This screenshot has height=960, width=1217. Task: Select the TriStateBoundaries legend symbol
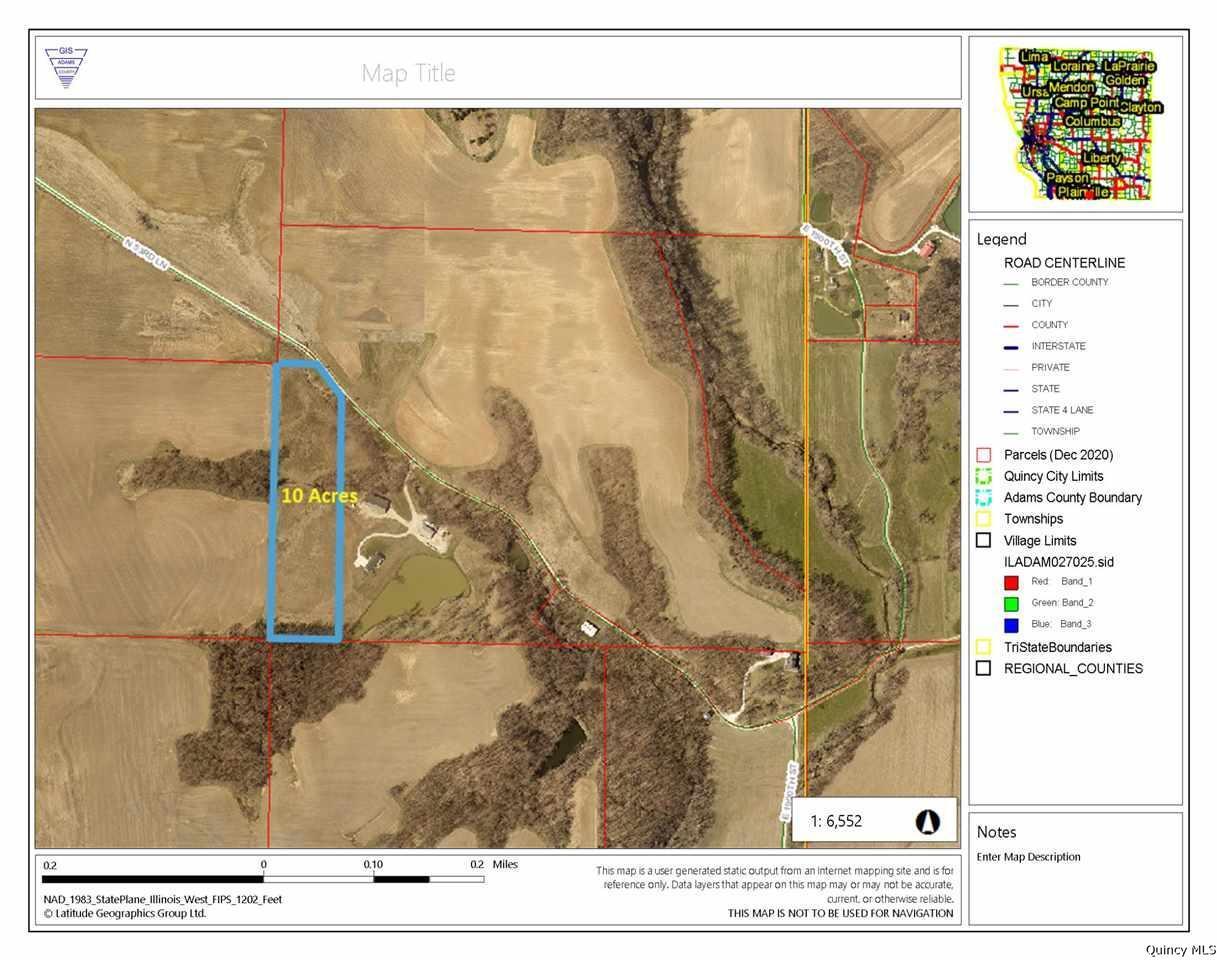[x=983, y=647]
